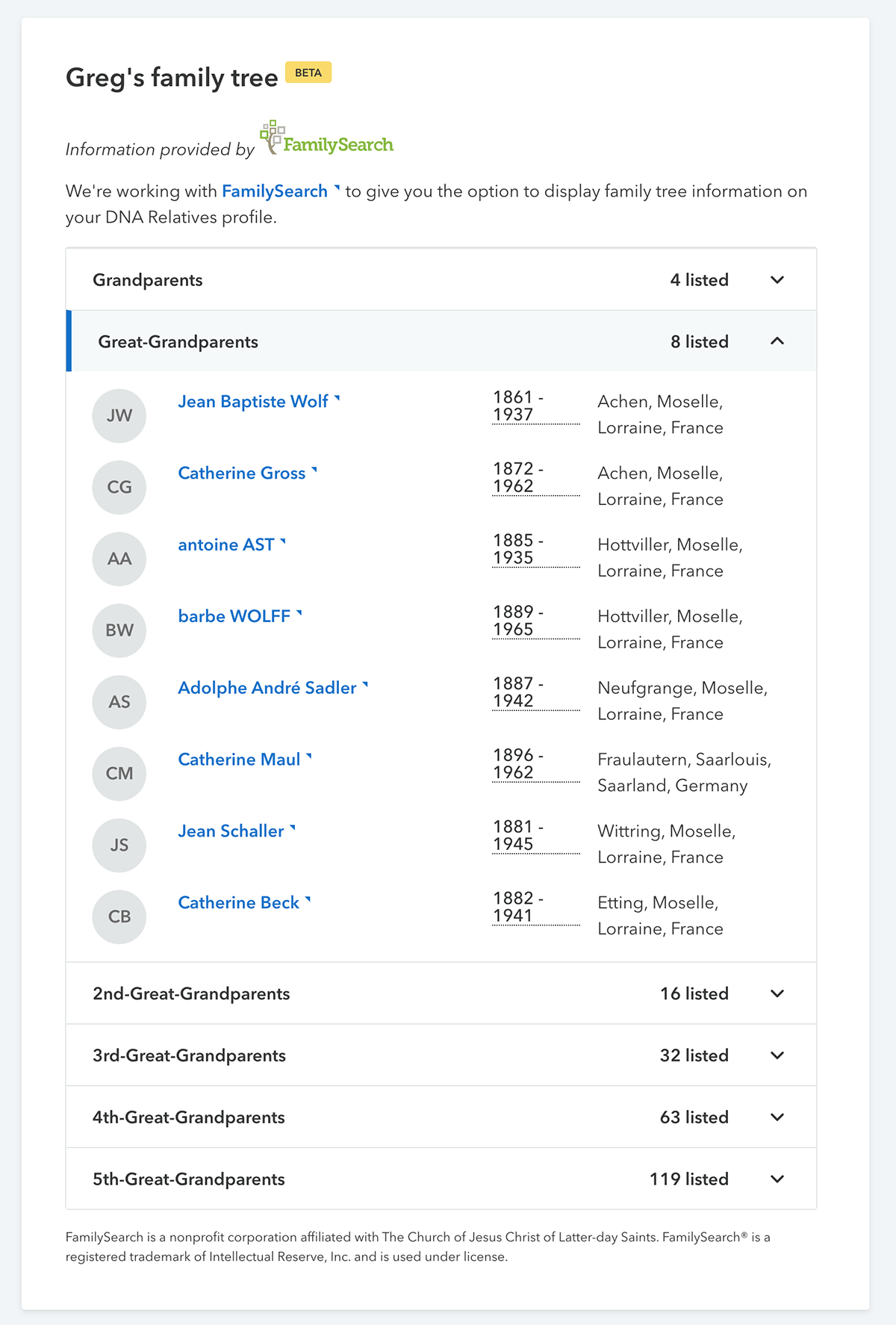Click the JS avatar for Jean Schaller
The image size is (896, 1325).
coord(119,845)
